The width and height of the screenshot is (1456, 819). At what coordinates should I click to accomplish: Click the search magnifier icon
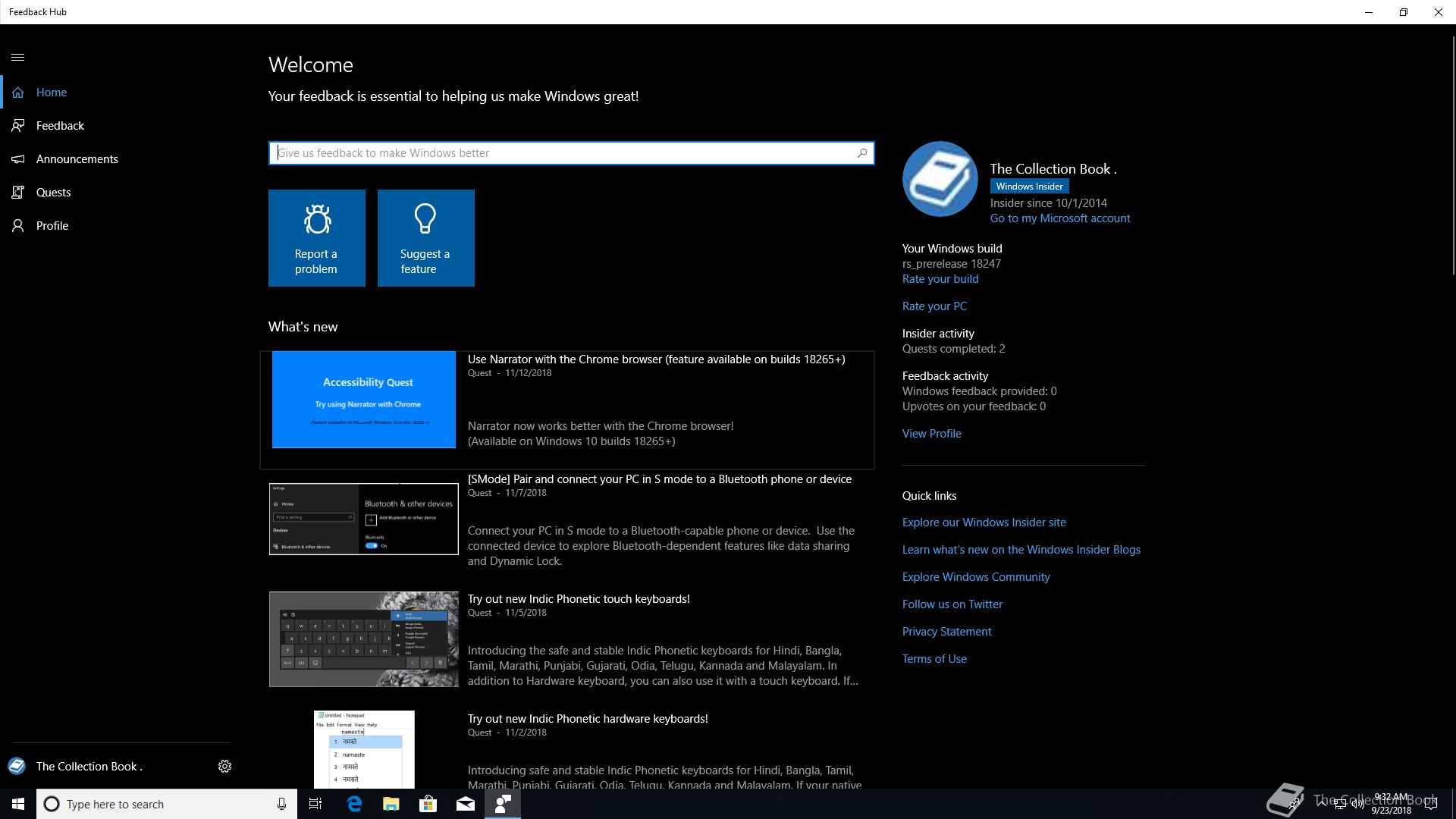(x=862, y=153)
